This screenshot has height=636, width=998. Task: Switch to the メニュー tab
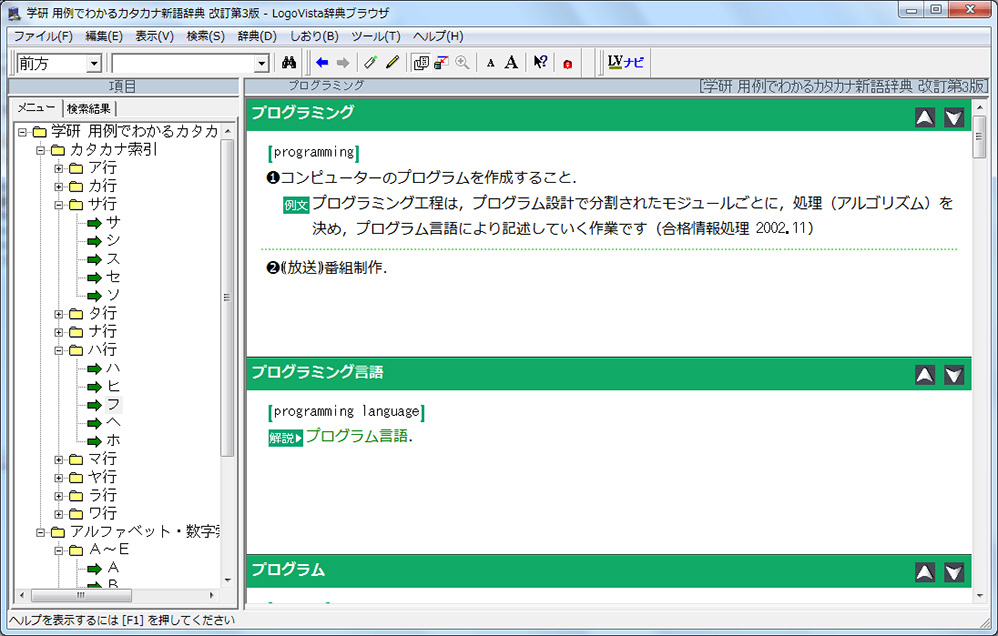coord(36,108)
